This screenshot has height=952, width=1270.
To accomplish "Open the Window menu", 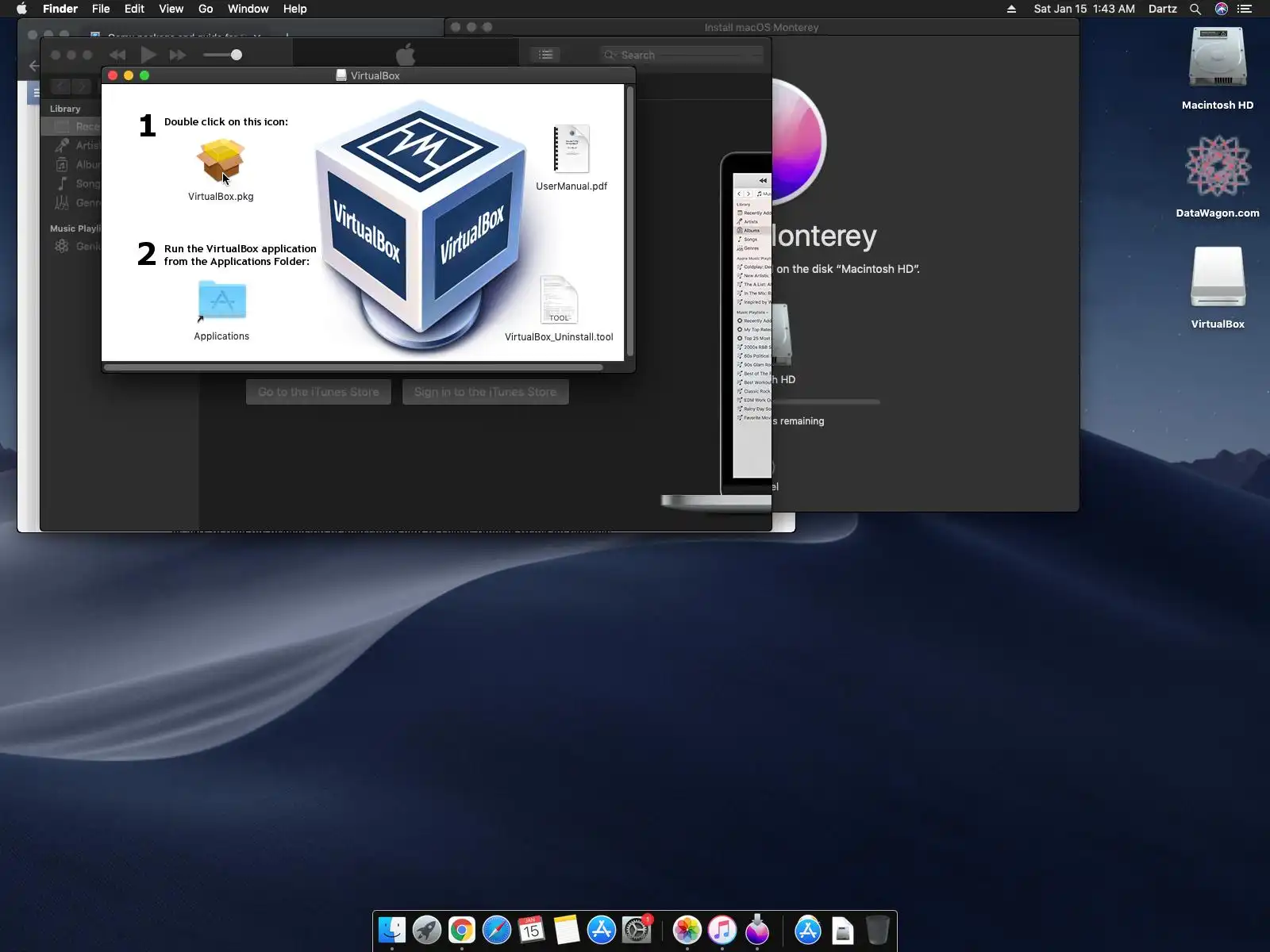I will pyautogui.click(x=248, y=9).
